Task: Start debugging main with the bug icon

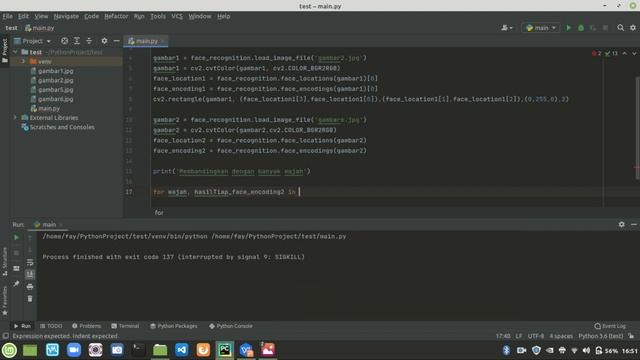Action: pyautogui.click(x=581, y=28)
